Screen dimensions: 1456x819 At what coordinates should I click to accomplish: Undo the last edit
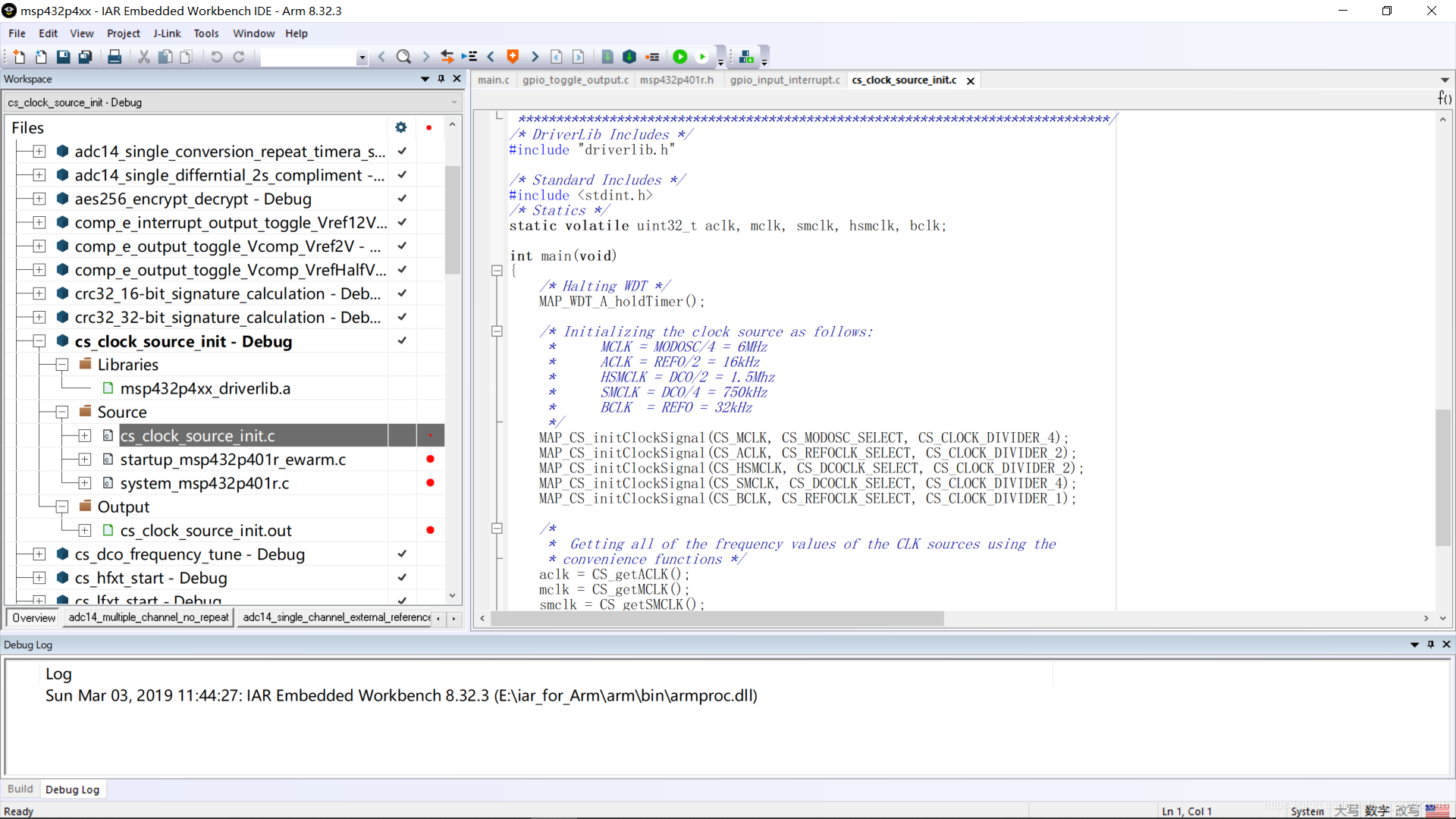point(217,57)
